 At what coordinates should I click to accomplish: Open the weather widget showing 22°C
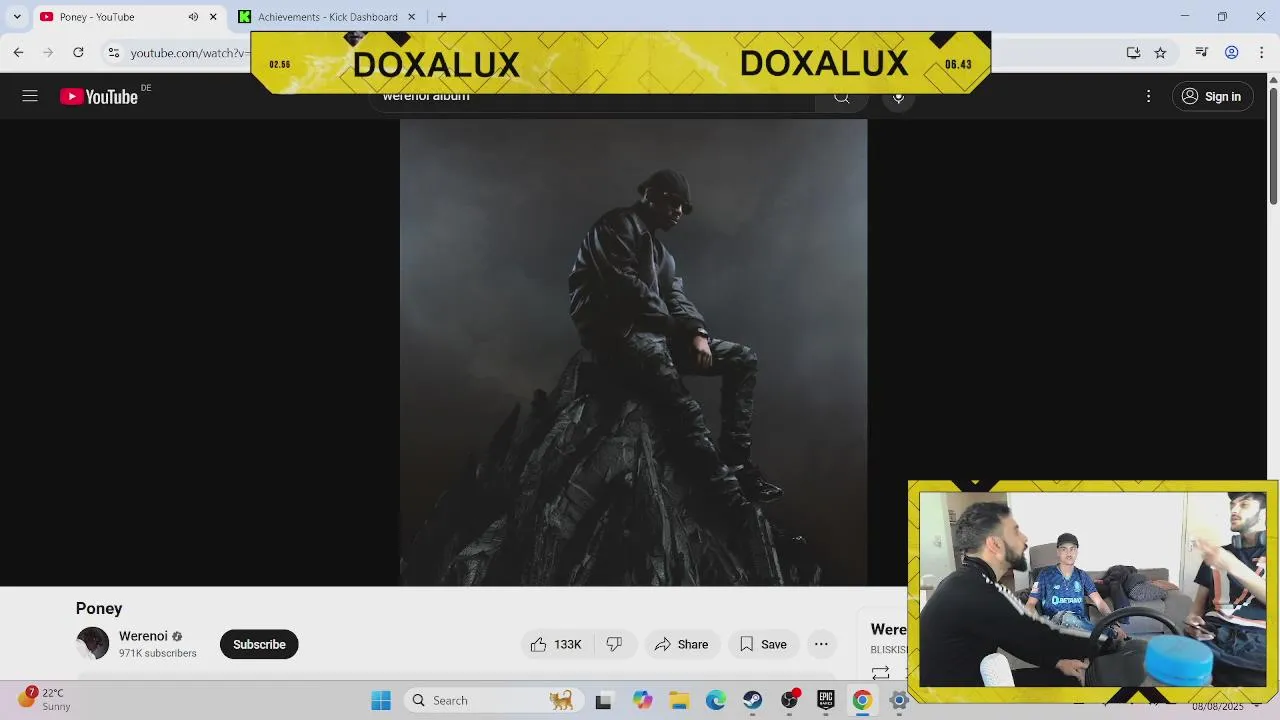[x=45, y=700]
